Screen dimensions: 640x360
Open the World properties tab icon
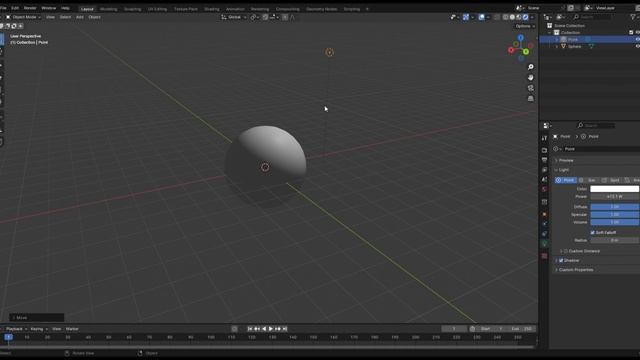544,189
